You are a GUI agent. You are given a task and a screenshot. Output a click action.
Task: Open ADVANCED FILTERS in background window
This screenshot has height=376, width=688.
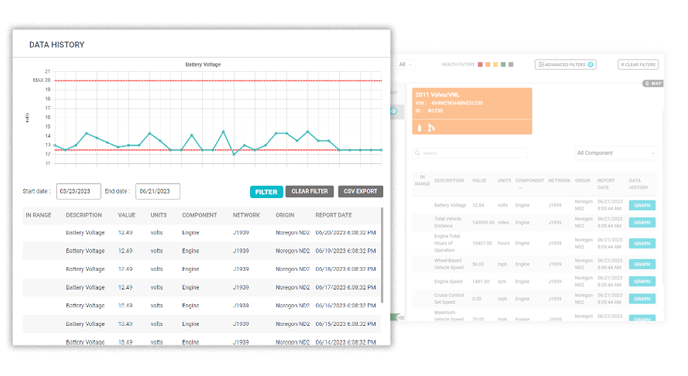[x=565, y=64]
